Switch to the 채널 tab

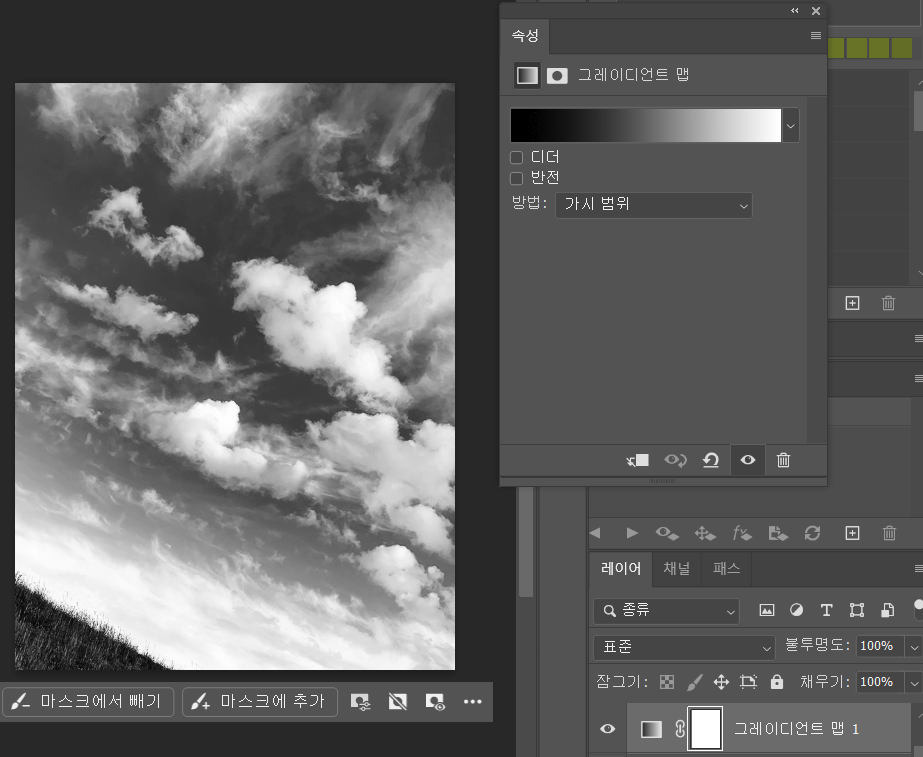coord(677,569)
